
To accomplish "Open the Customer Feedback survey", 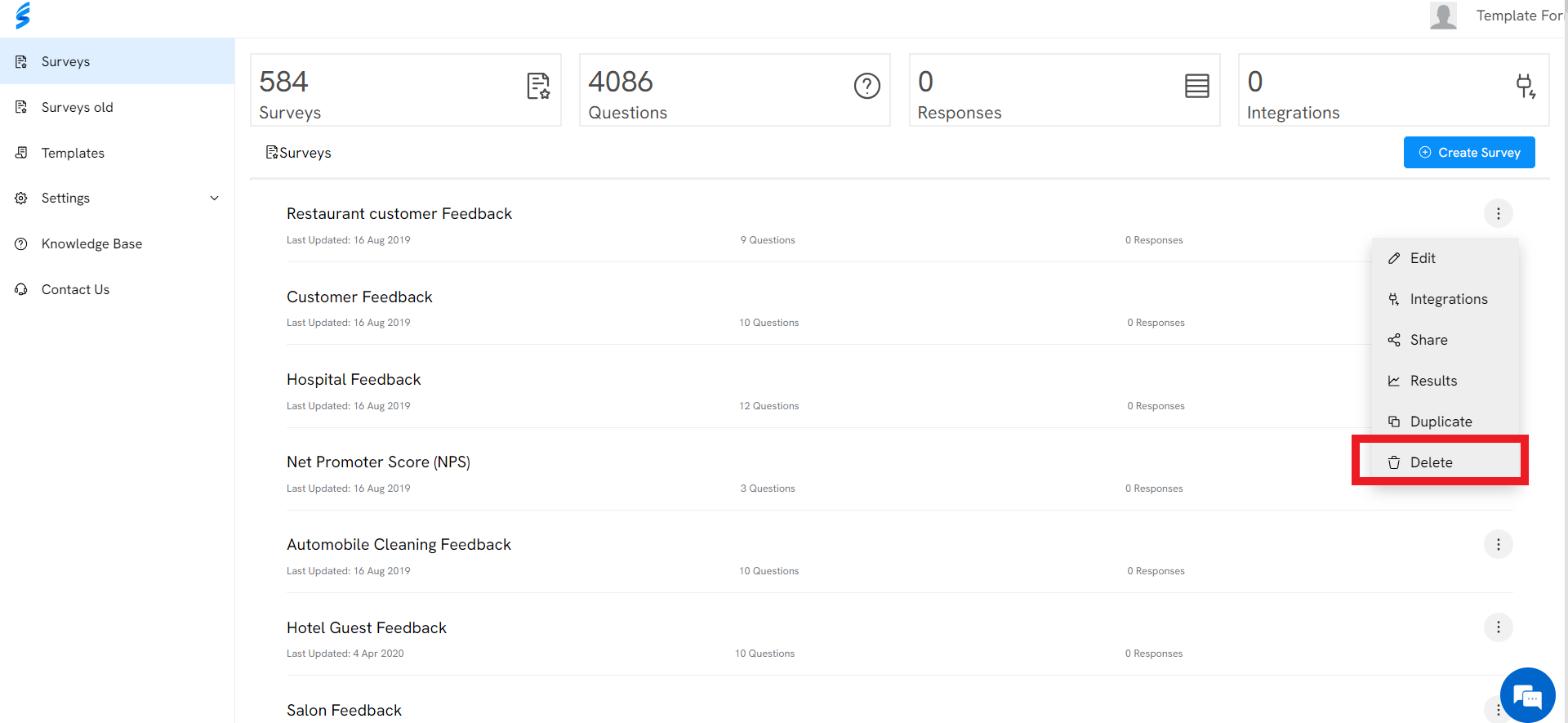I will pyautogui.click(x=359, y=297).
